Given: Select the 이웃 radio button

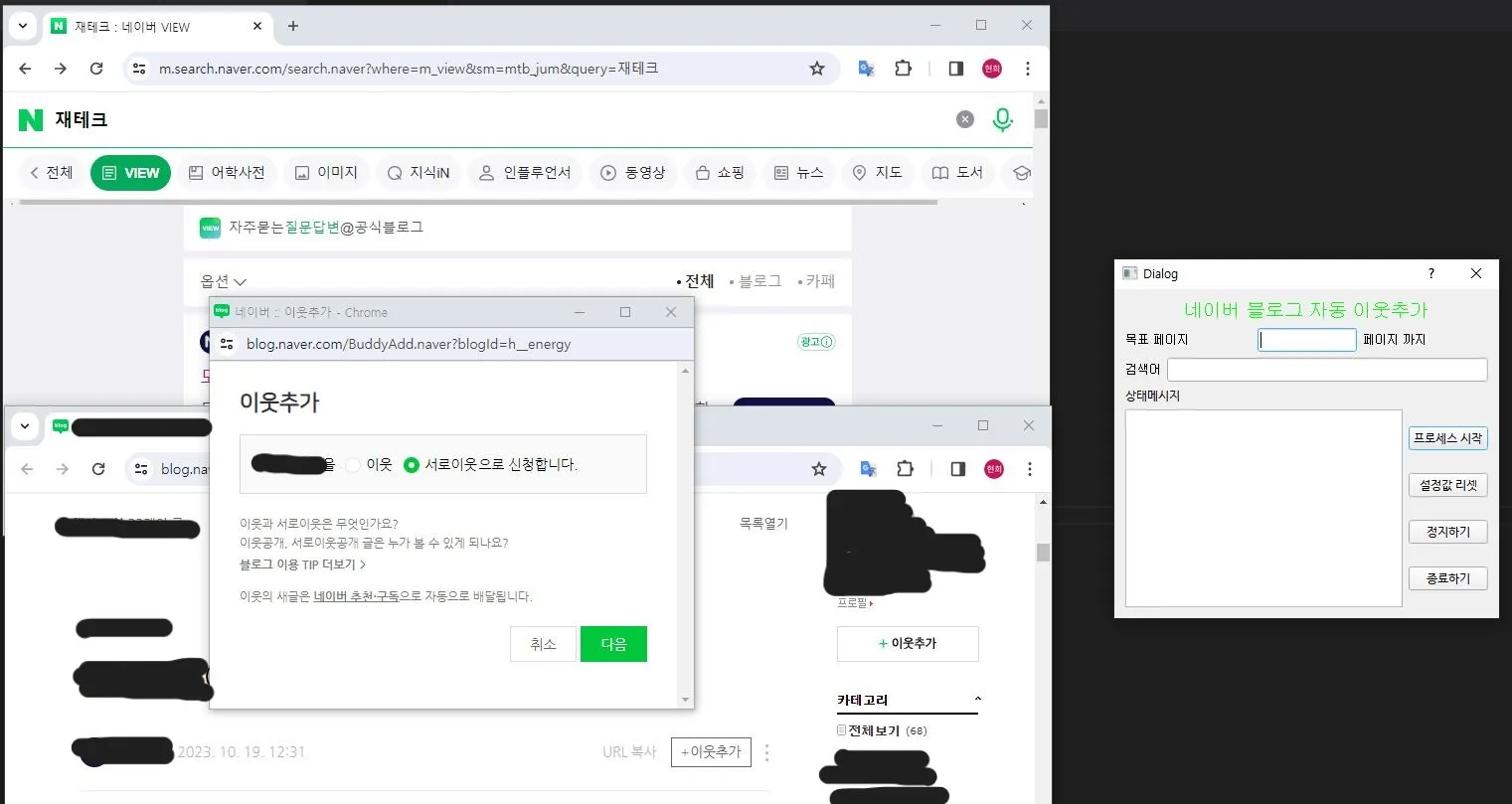Looking at the screenshot, I should pos(353,464).
